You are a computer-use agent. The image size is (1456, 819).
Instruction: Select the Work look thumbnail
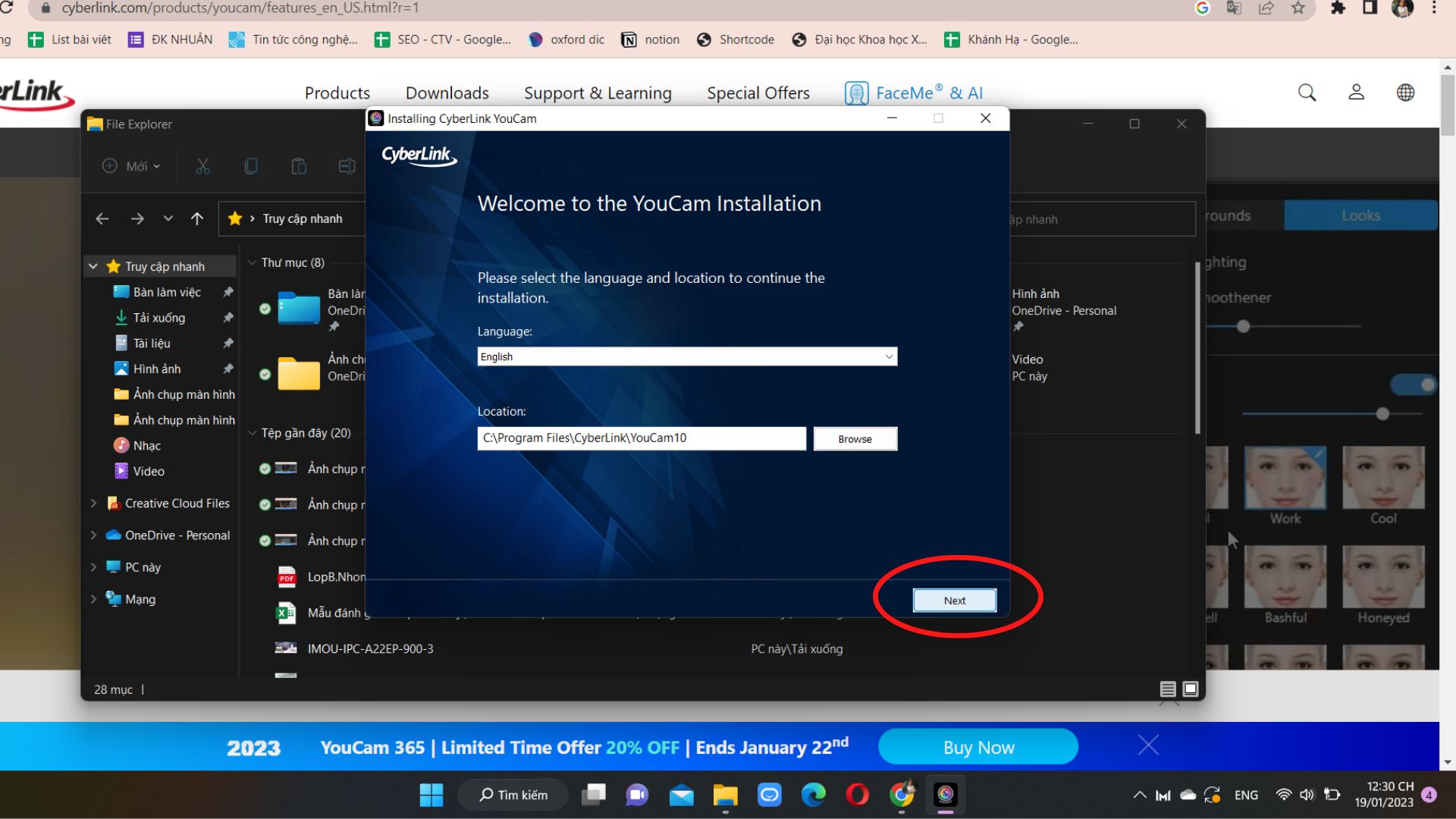point(1285,478)
